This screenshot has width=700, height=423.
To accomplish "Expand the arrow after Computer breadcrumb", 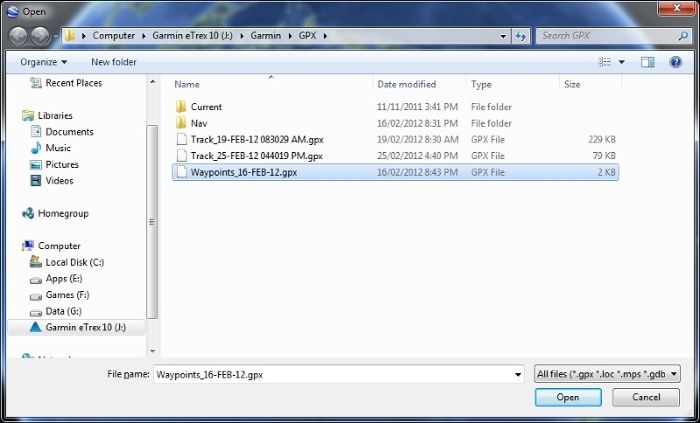I will (143, 36).
